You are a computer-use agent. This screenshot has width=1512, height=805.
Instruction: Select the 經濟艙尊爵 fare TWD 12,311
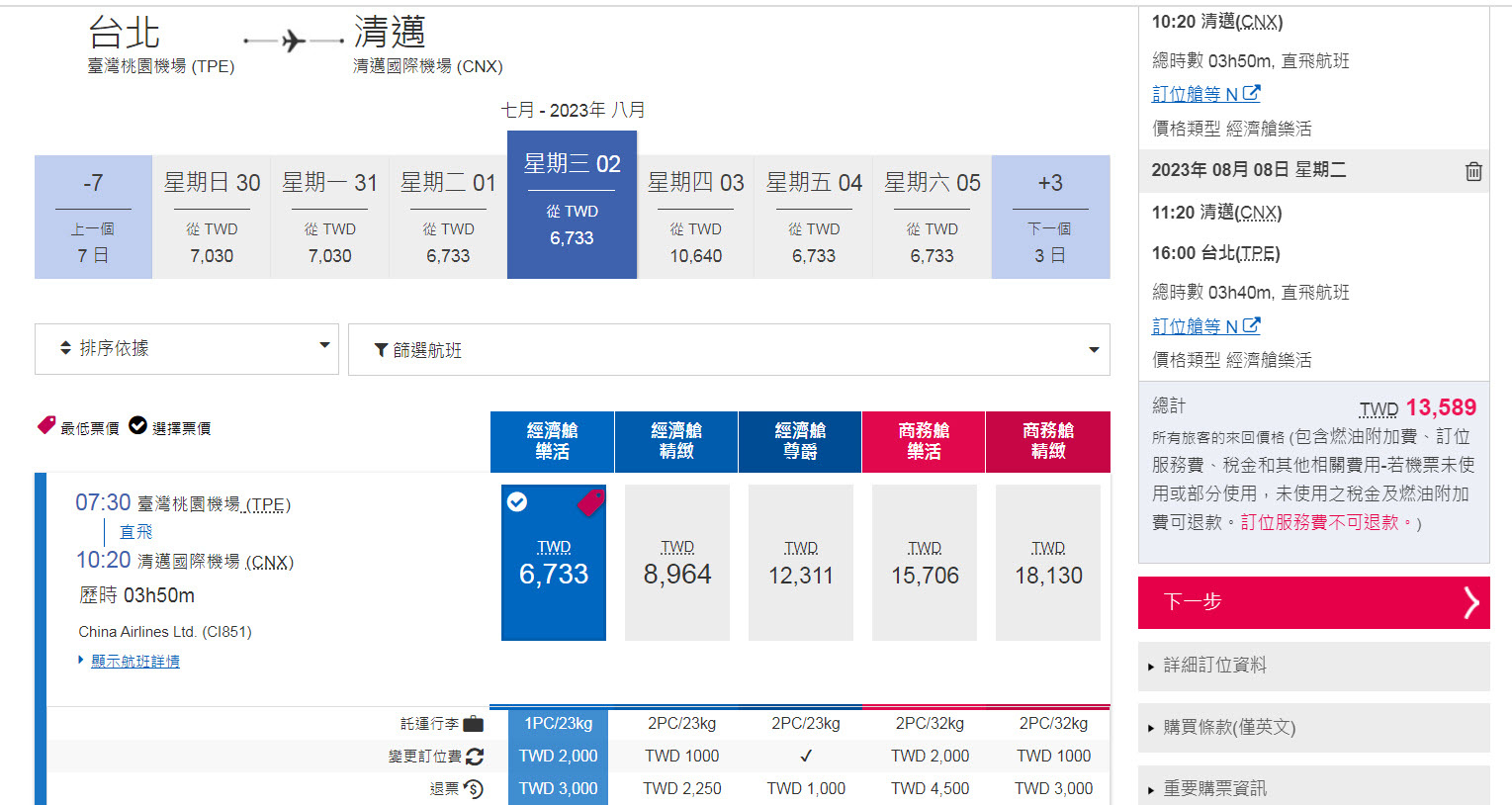click(x=801, y=563)
